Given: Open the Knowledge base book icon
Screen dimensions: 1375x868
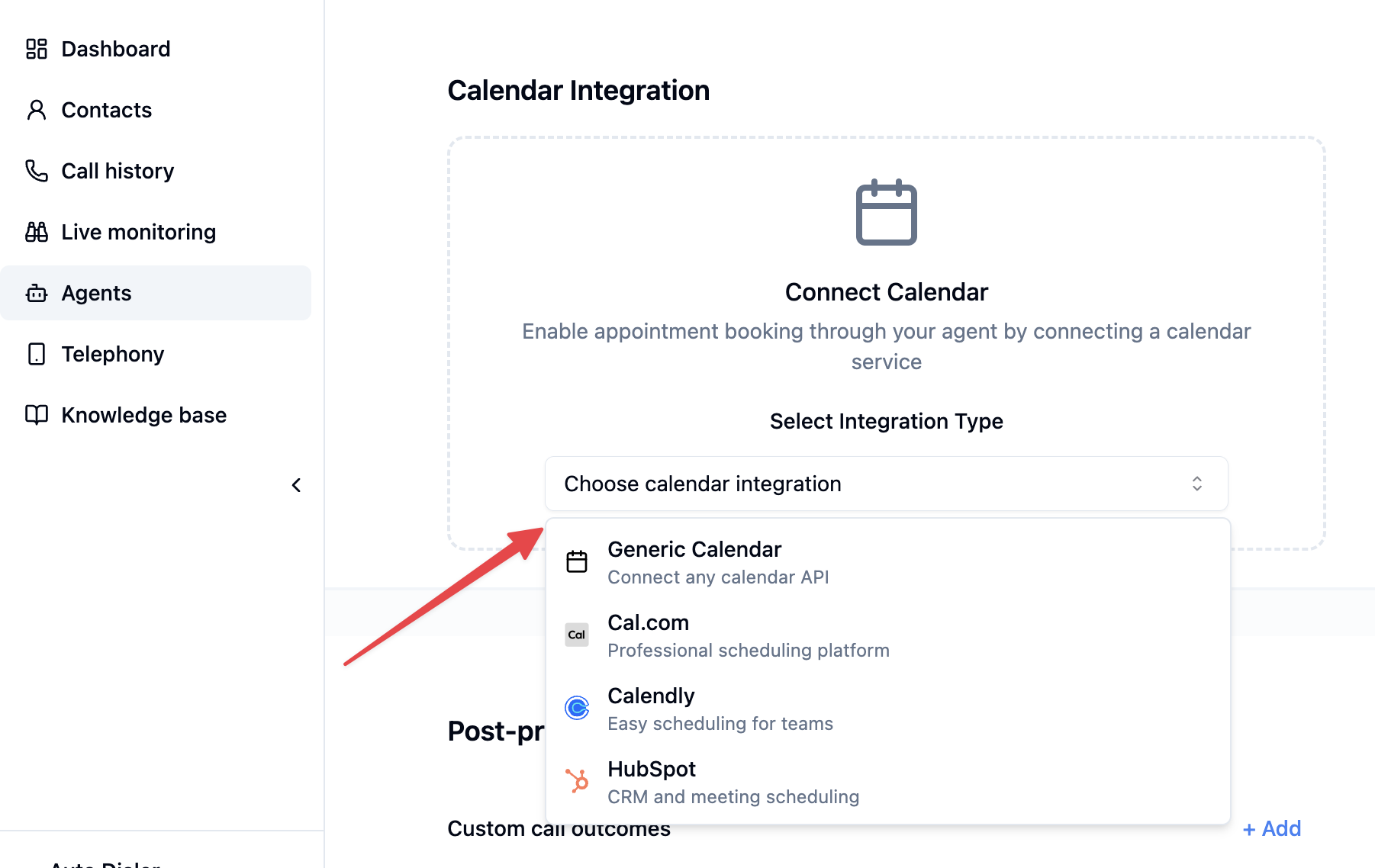Looking at the screenshot, I should tap(36, 414).
